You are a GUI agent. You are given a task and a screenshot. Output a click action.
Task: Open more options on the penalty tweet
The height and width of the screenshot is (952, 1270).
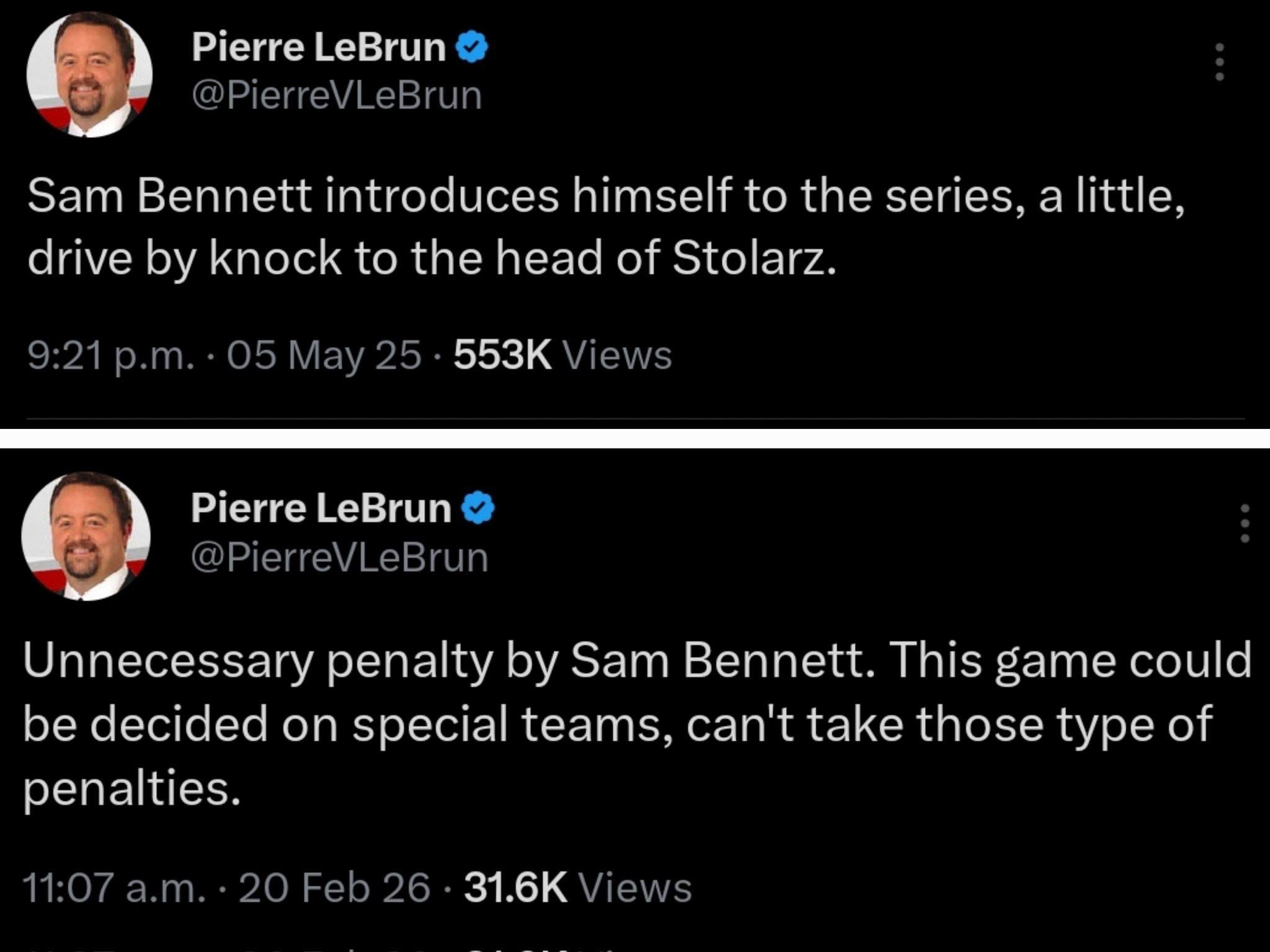pos(1244,524)
